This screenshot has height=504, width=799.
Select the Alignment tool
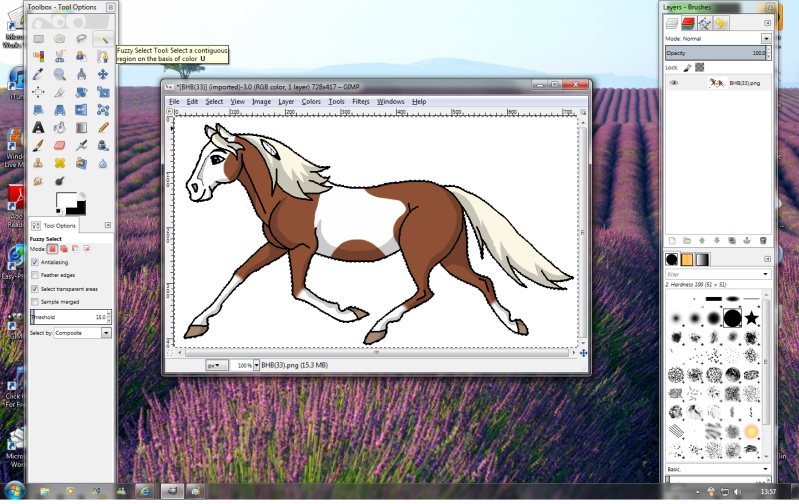(38, 92)
